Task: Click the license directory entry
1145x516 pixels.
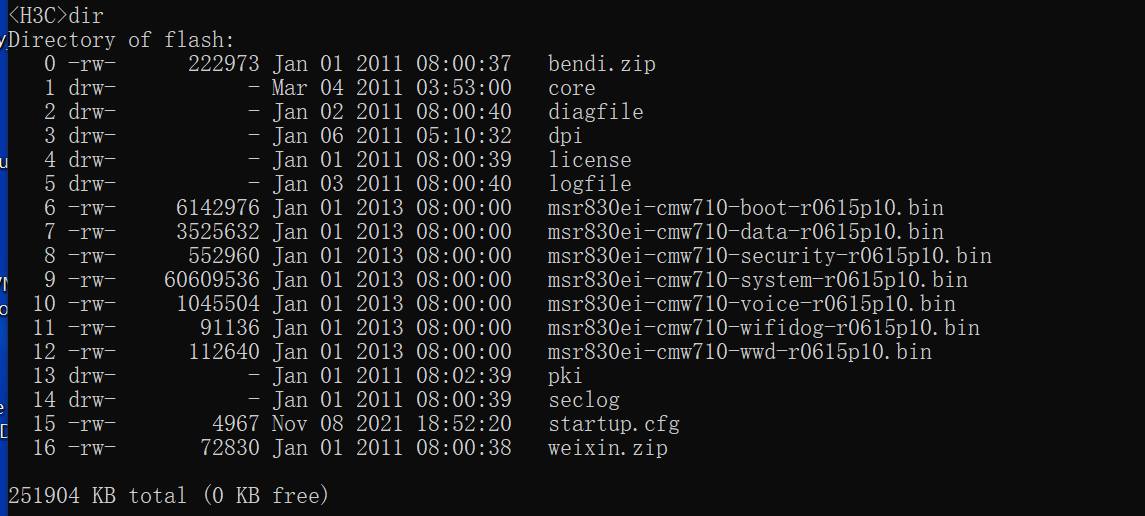Action: [x=590, y=161]
